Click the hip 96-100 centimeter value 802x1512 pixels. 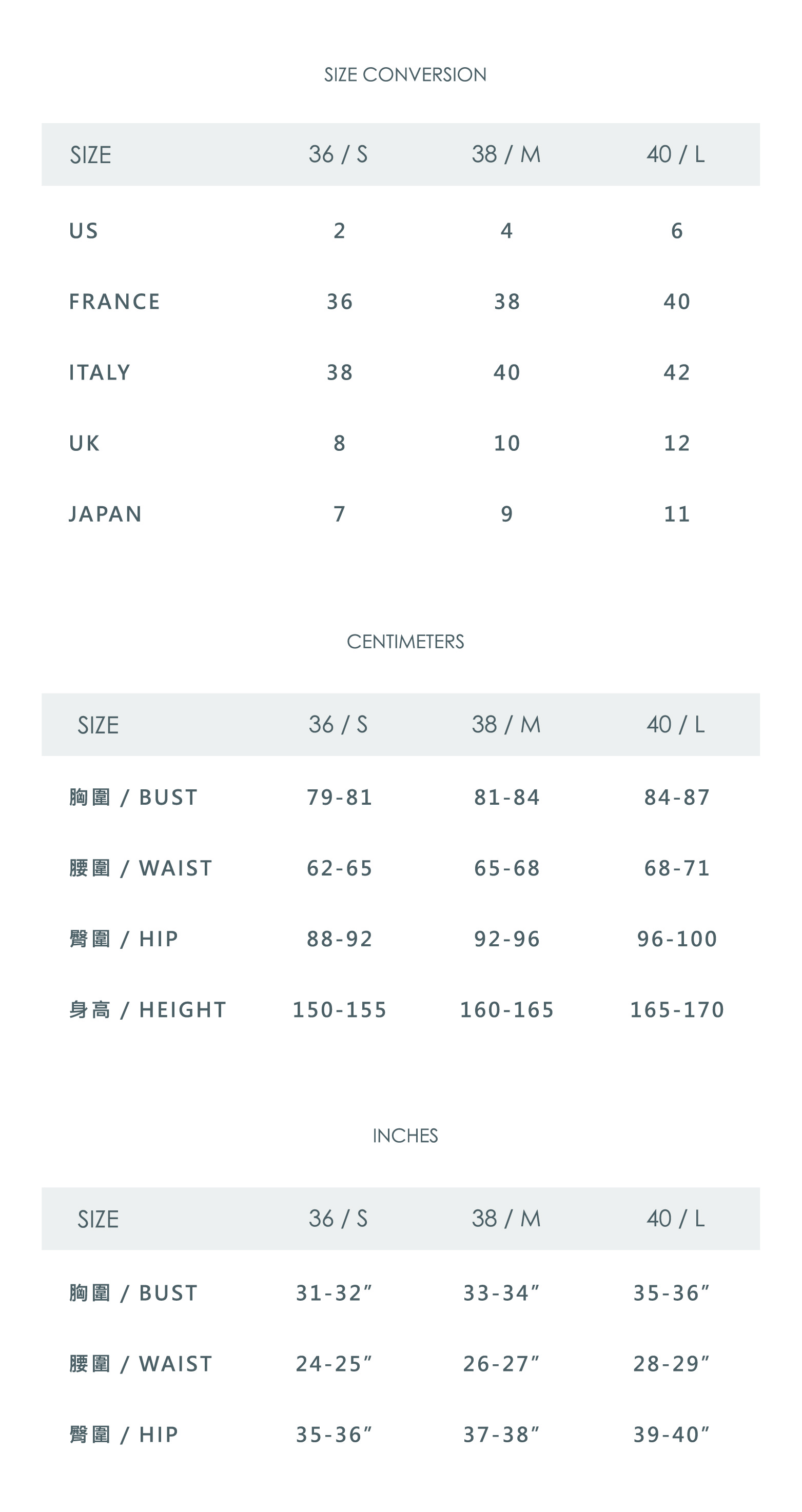coord(677,939)
